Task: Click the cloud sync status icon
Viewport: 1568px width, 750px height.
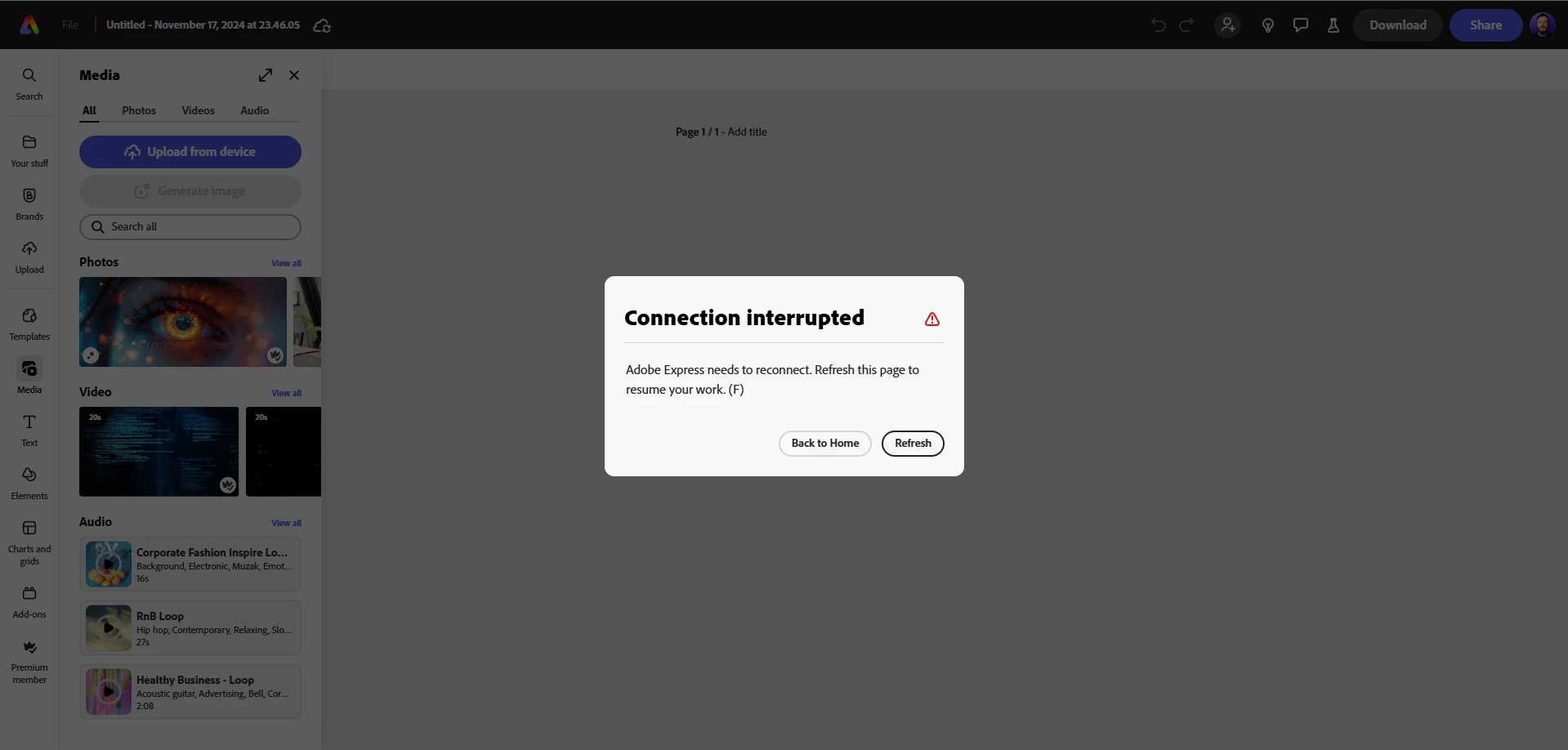Action: click(x=322, y=26)
